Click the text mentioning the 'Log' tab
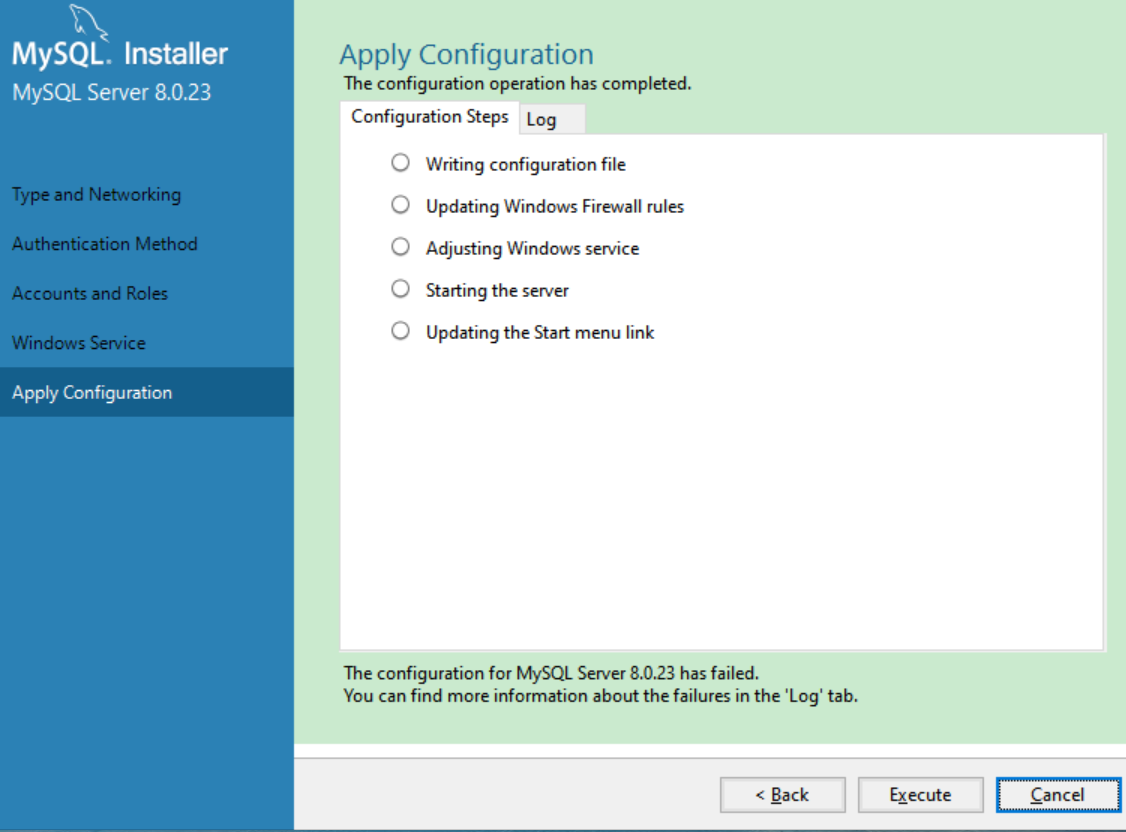1126x832 pixels. coord(600,696)
